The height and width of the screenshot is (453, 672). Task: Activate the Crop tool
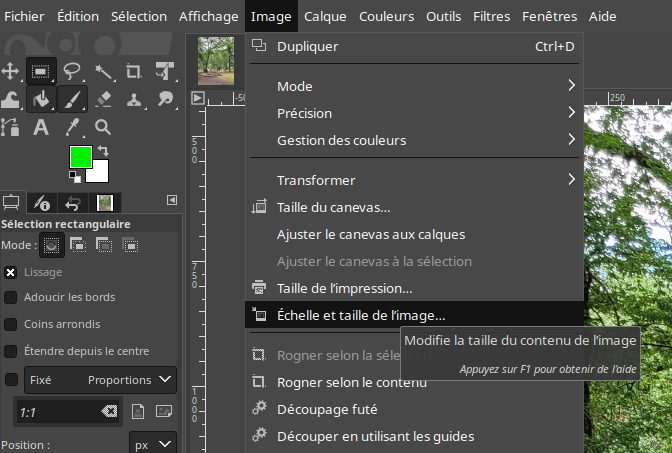click(133, 71)
